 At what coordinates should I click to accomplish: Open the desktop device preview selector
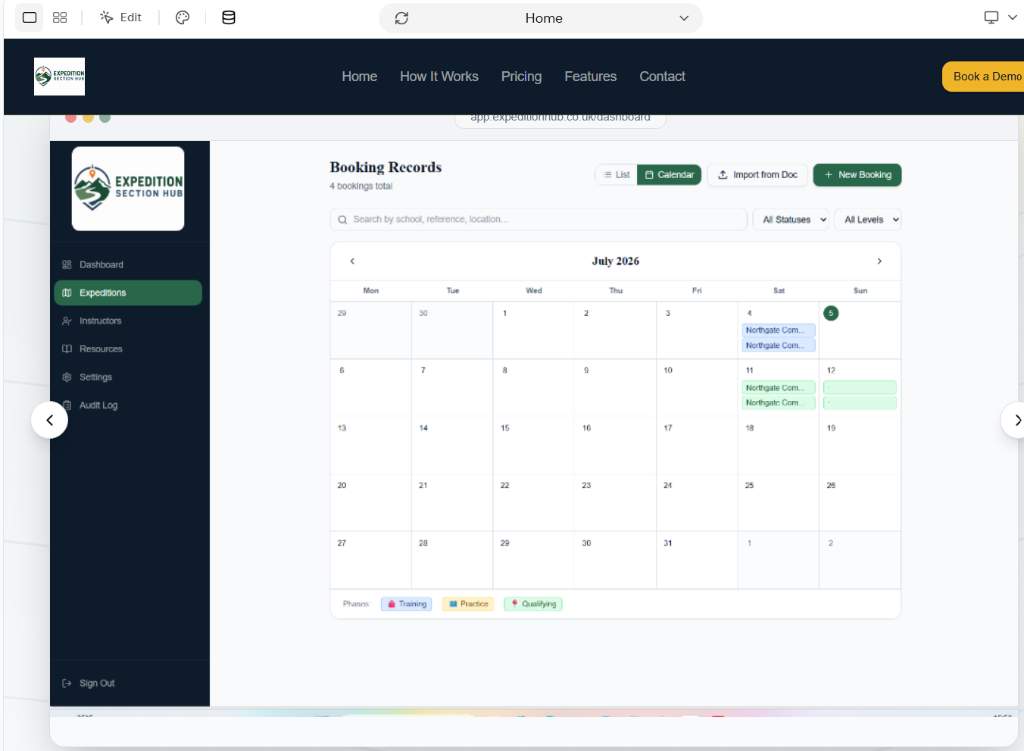coord(1000,18)
